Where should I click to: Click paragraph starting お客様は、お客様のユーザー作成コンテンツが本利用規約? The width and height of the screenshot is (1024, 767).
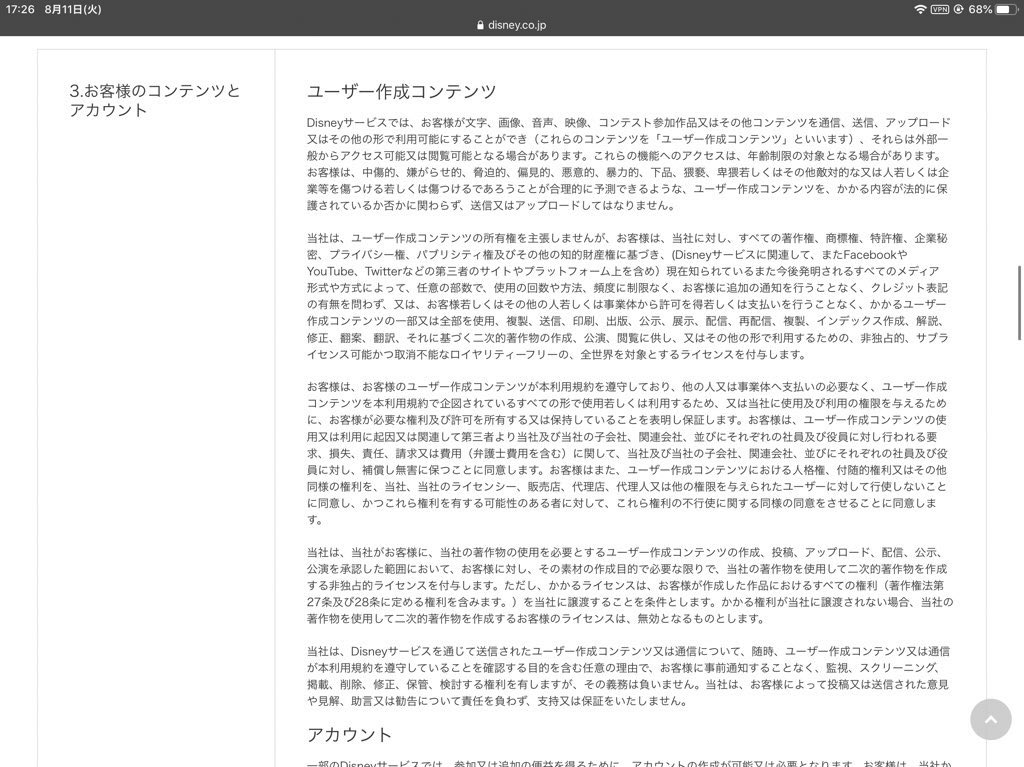628,453
